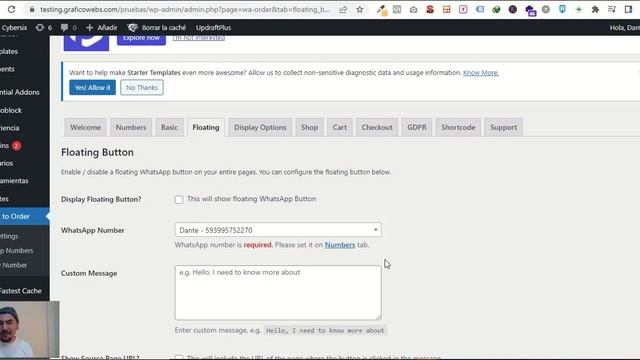Open the Cart tab
Viewport: 640px width, 360px height.
click(x=340, y=127)
